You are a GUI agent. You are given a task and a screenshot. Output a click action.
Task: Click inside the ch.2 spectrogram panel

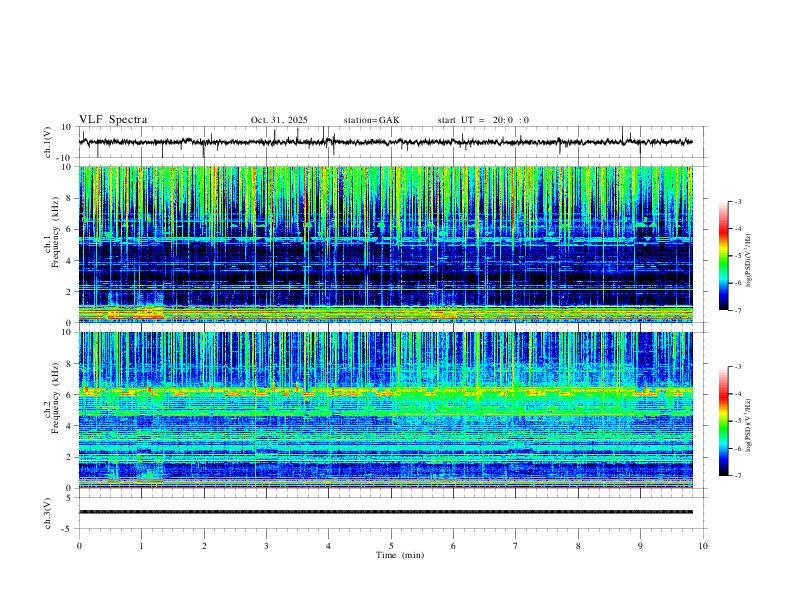click(386, 410)
